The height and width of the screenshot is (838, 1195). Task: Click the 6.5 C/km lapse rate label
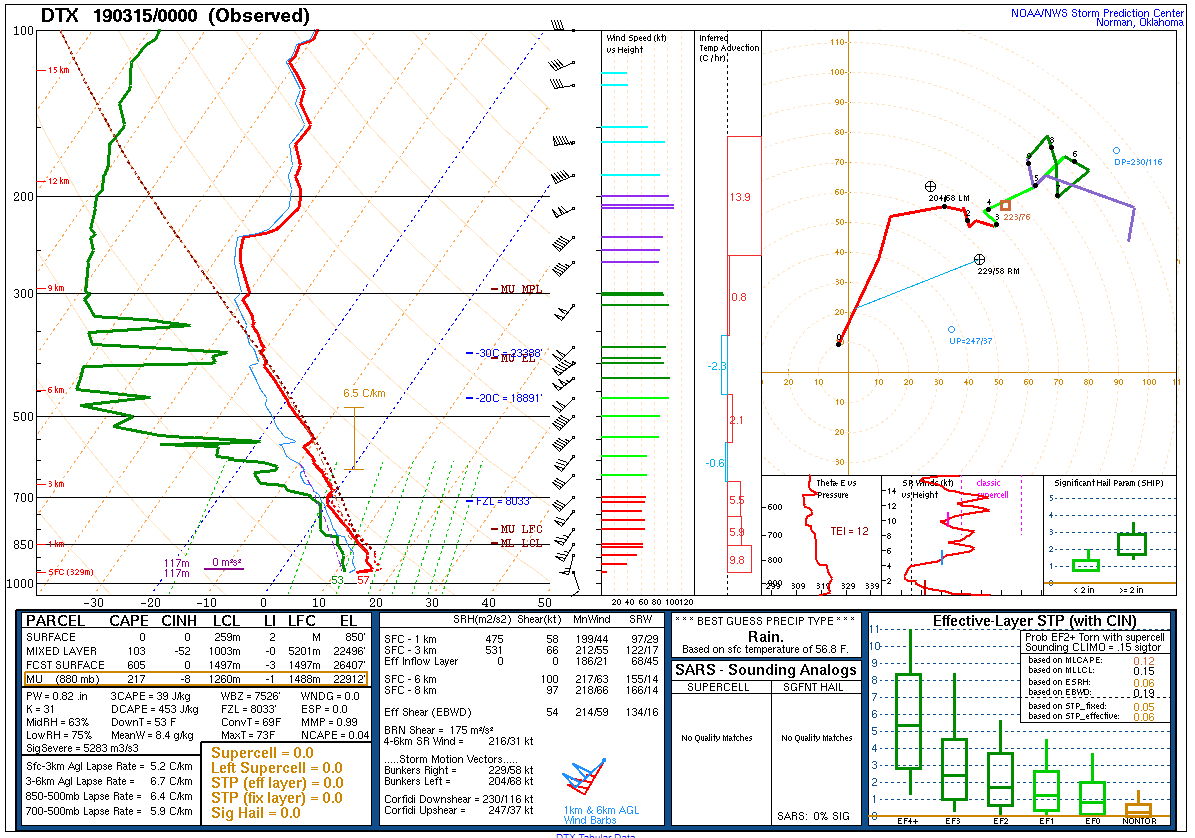tap(364, 393)
